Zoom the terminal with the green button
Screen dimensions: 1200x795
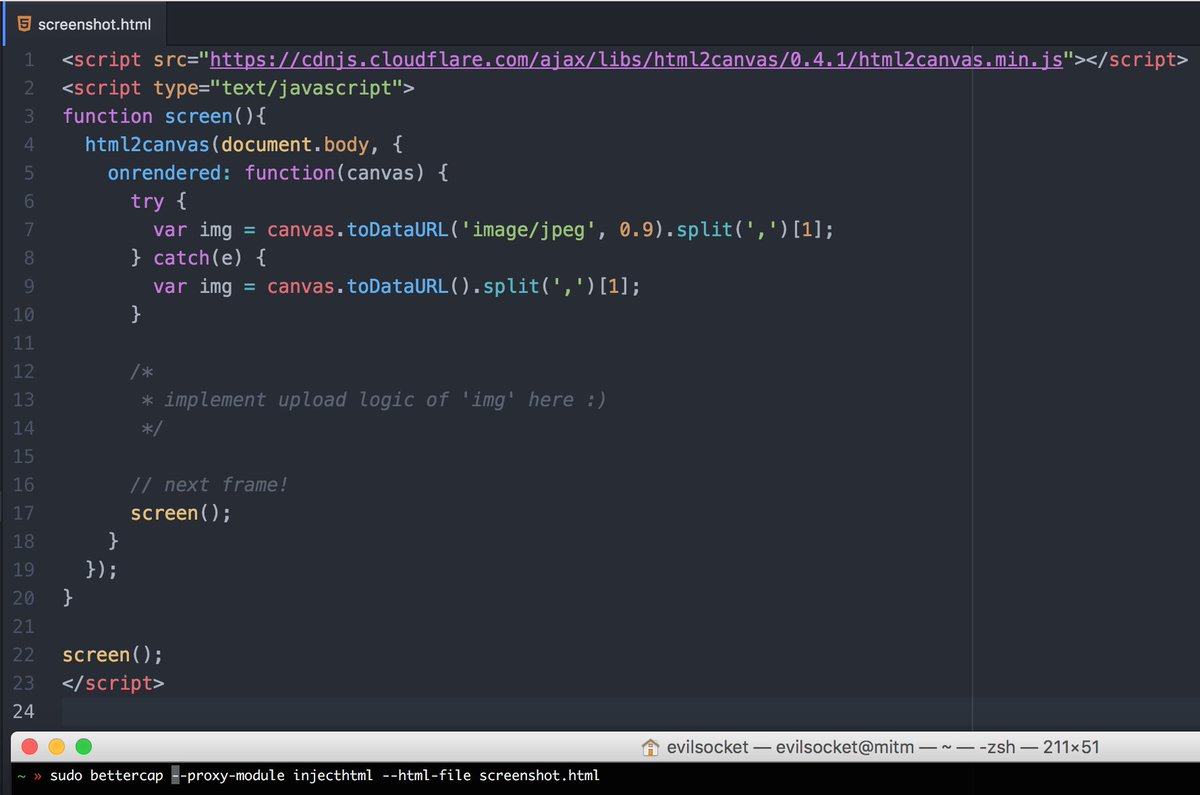pyautogui.click(x=84, y=746)
